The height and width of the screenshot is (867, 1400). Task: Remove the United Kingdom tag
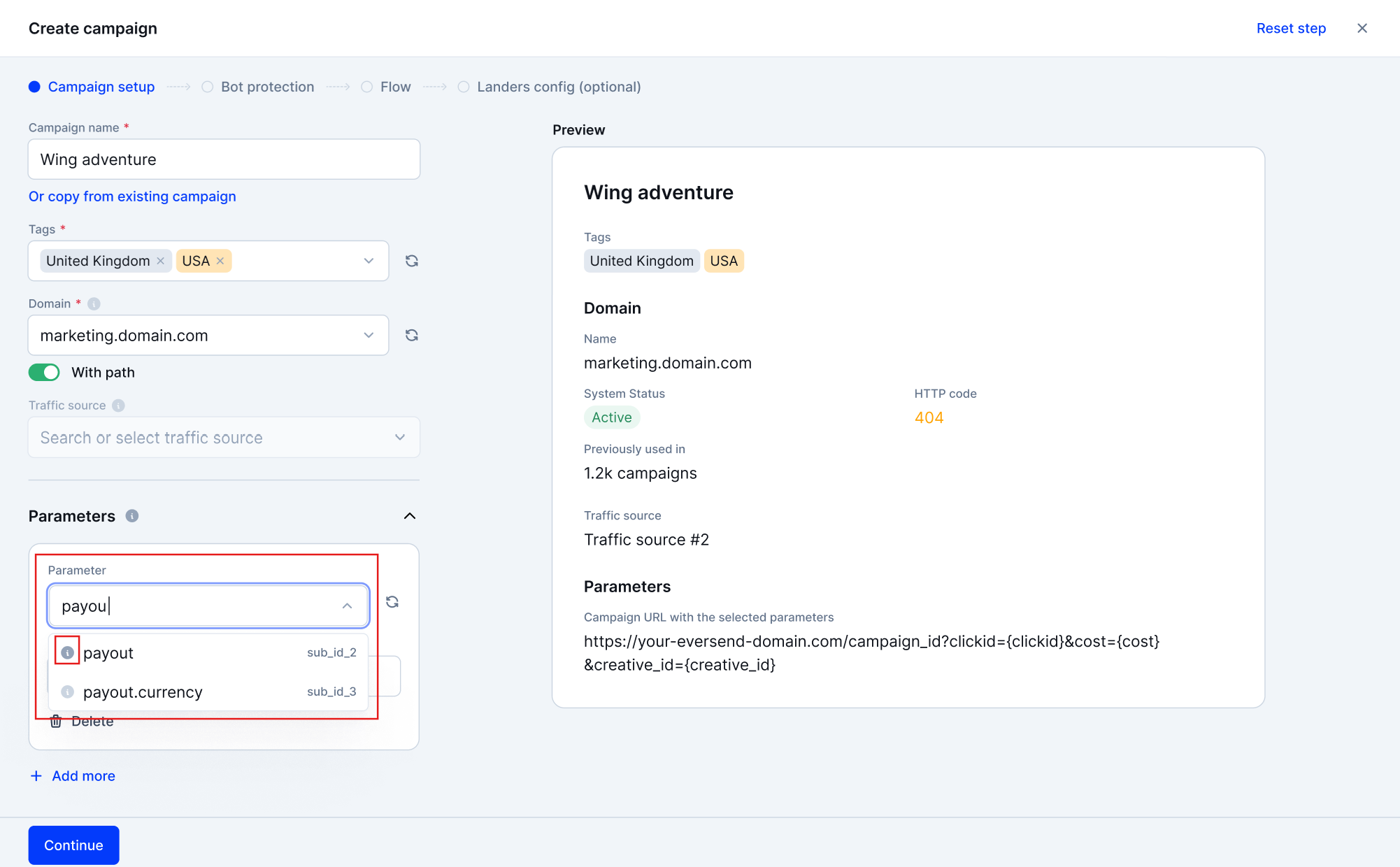click(160, 261)
